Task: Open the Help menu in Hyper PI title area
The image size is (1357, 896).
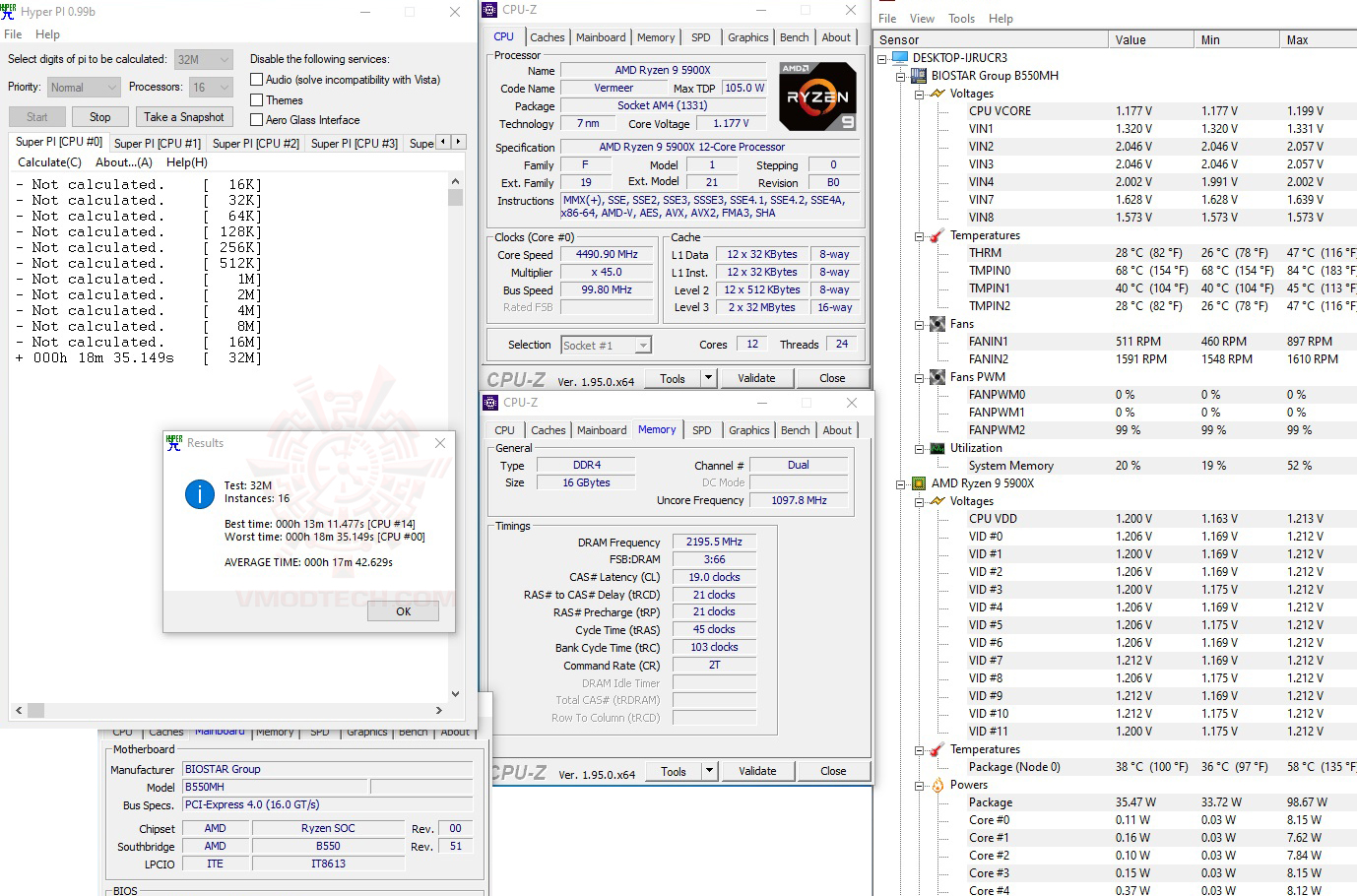Action: pos(47,34)
